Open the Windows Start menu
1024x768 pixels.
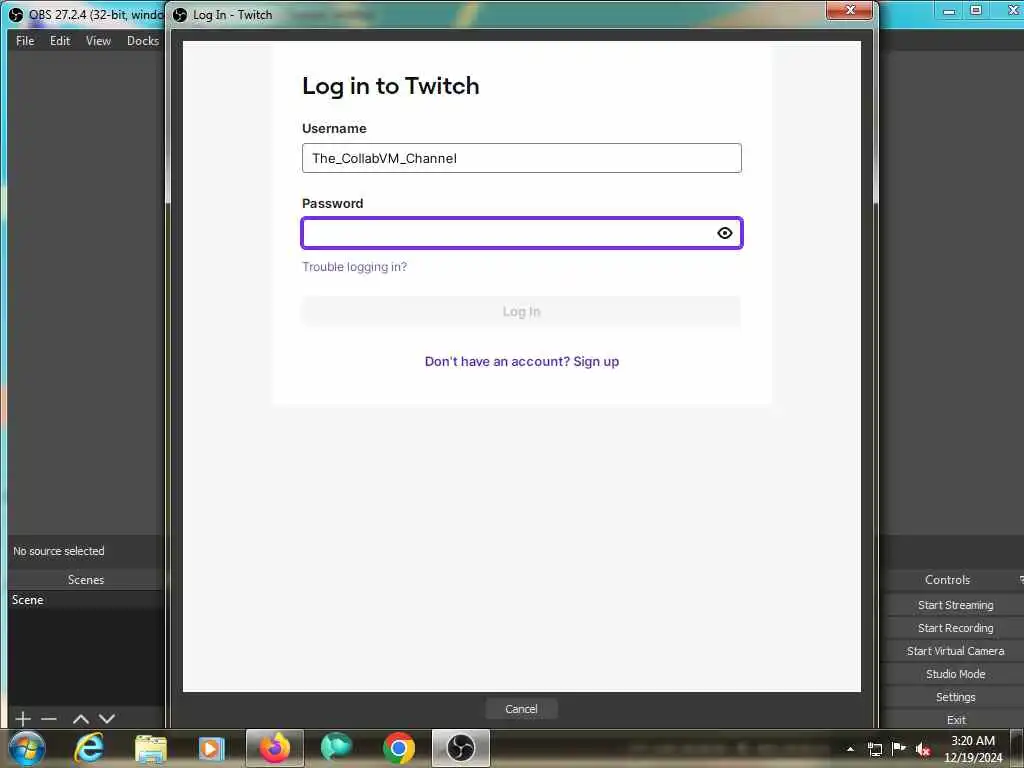pos(27,748)
